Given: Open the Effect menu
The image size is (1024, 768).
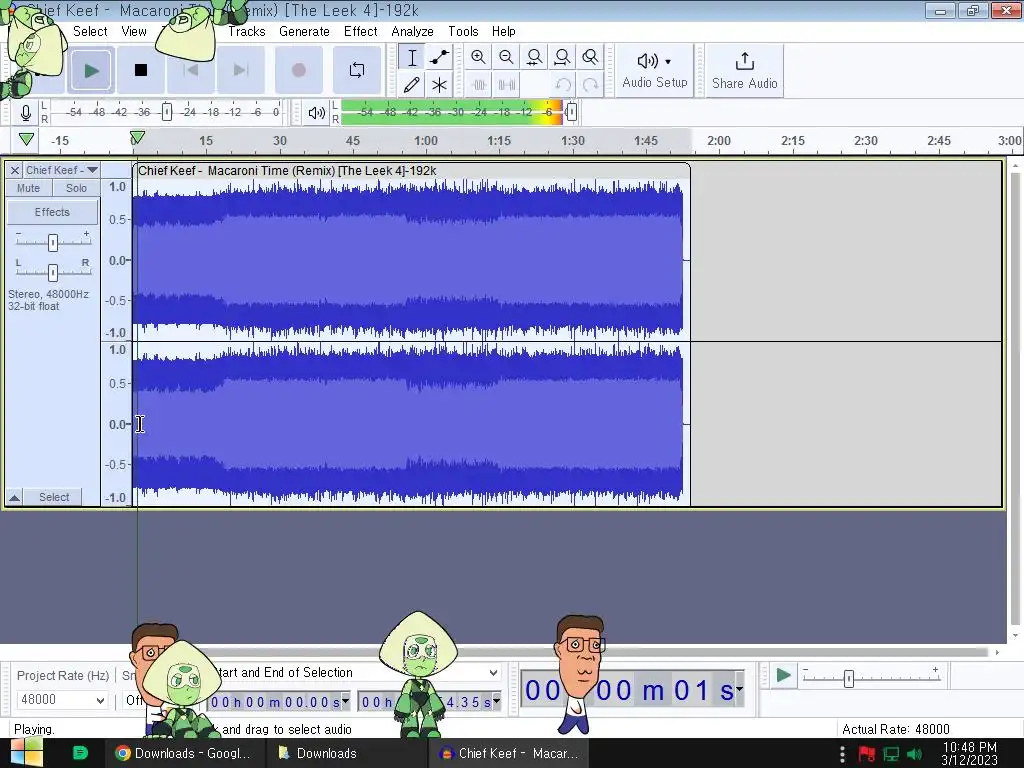Looking at the screenshot, I should [360, 31].
